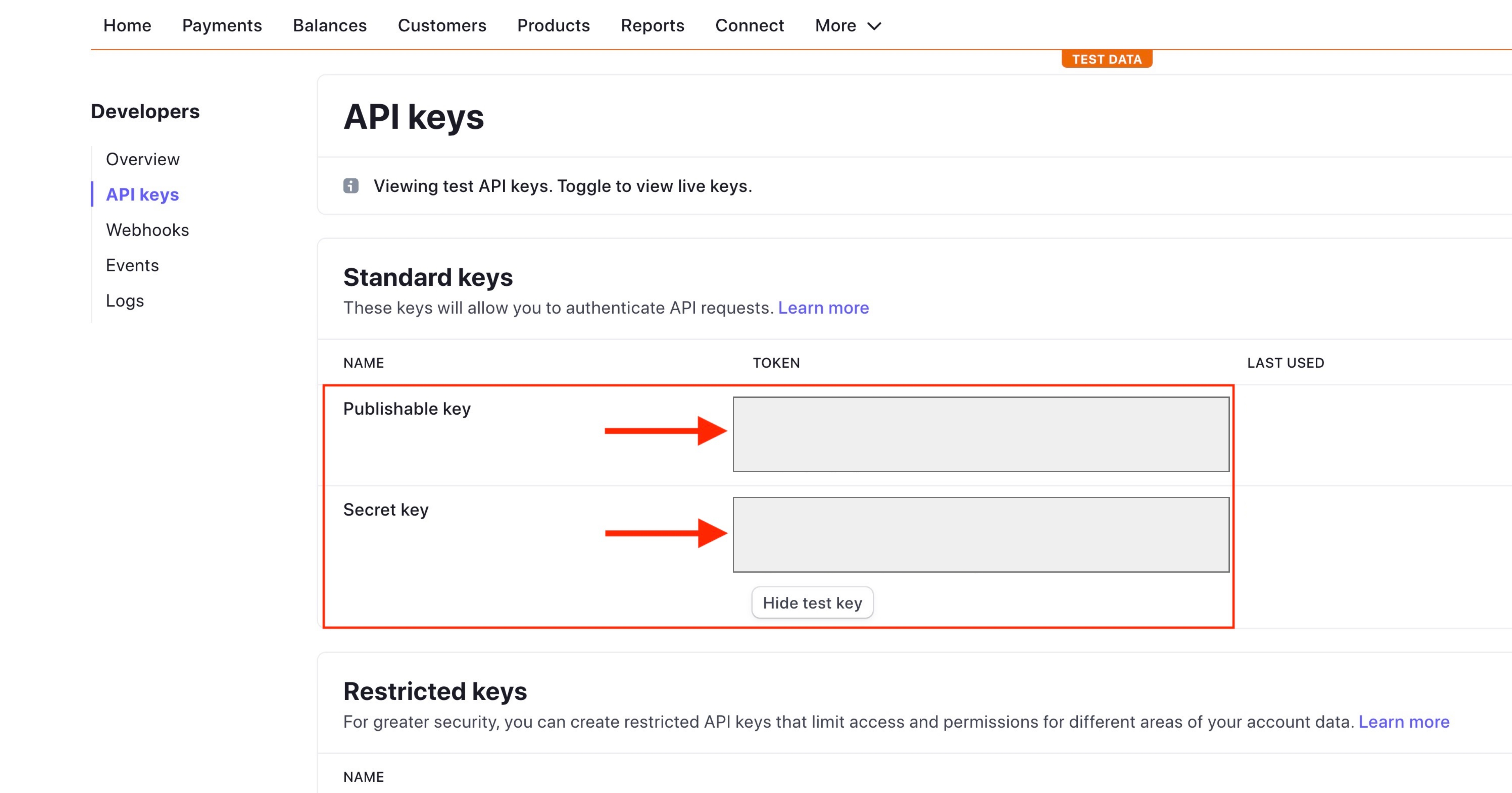
Task: Open the Home tab in top navigation
Action: [x=127, y=25]
